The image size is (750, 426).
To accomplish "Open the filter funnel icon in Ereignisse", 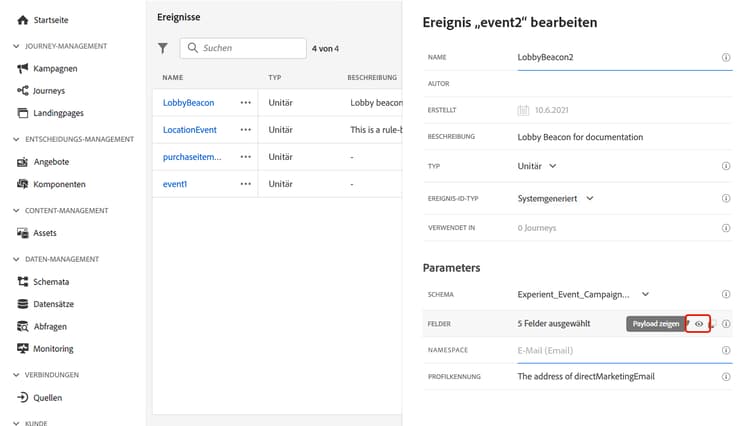I will point(163,48).
